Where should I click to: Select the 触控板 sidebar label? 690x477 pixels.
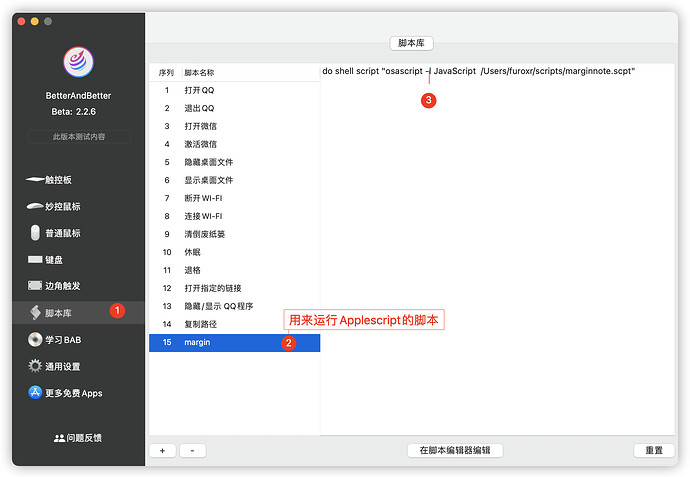(59, 180)
